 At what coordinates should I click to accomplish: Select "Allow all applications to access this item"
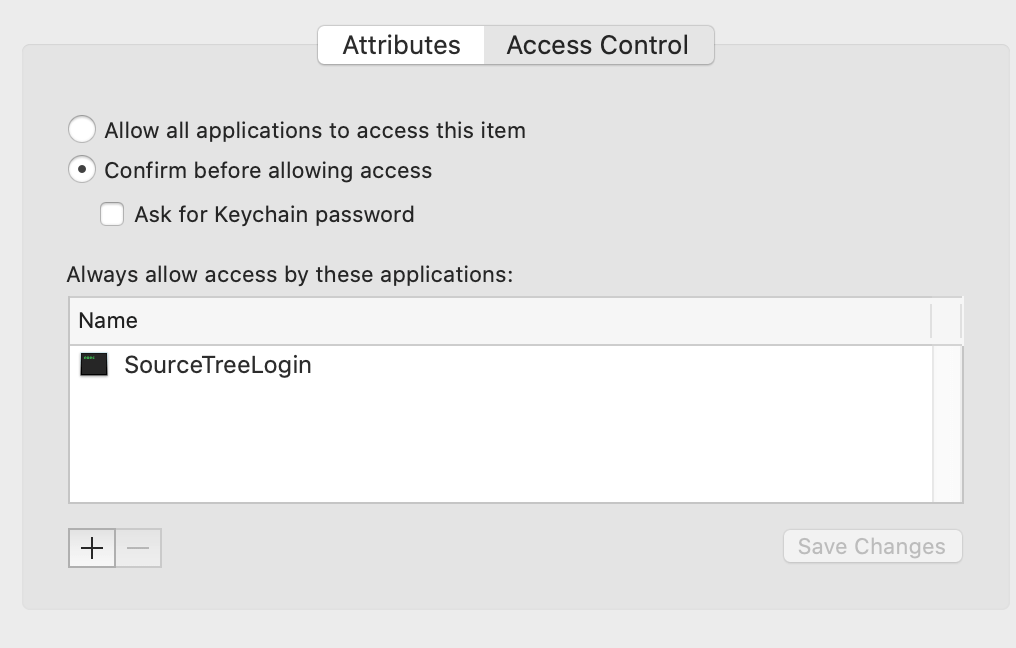[82, 129]
